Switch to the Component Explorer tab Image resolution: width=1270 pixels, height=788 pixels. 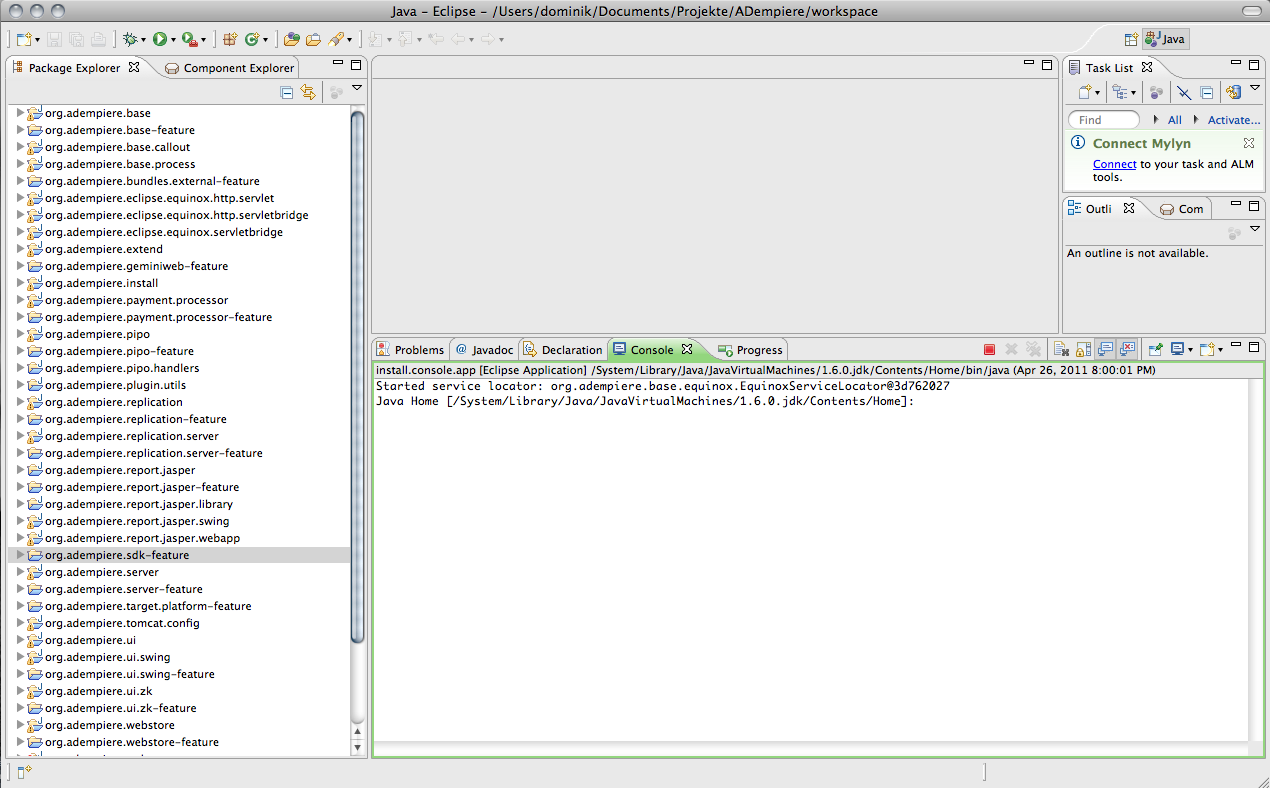click(x=230, y=68)
